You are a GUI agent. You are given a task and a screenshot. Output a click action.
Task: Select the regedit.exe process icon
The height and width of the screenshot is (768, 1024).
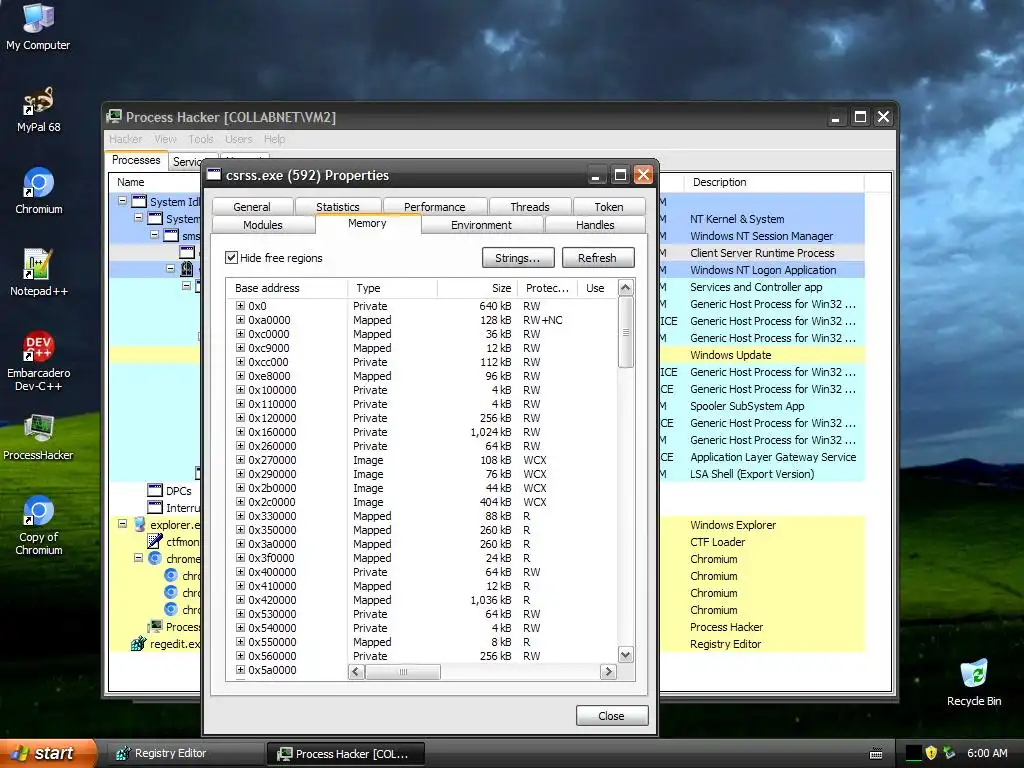(138, 643)
